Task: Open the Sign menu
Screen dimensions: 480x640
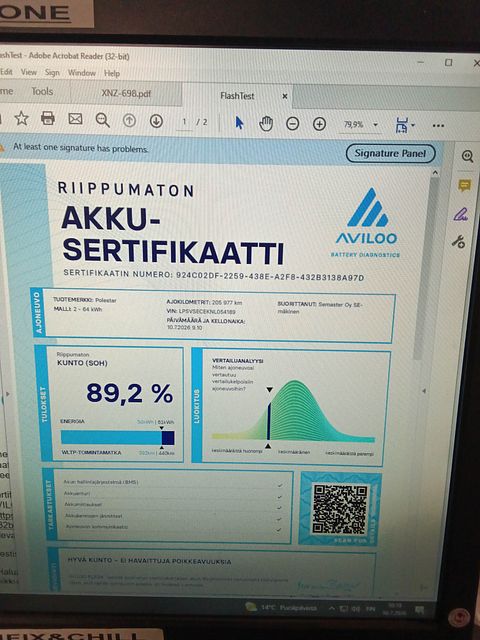Action: coord(52,73)
